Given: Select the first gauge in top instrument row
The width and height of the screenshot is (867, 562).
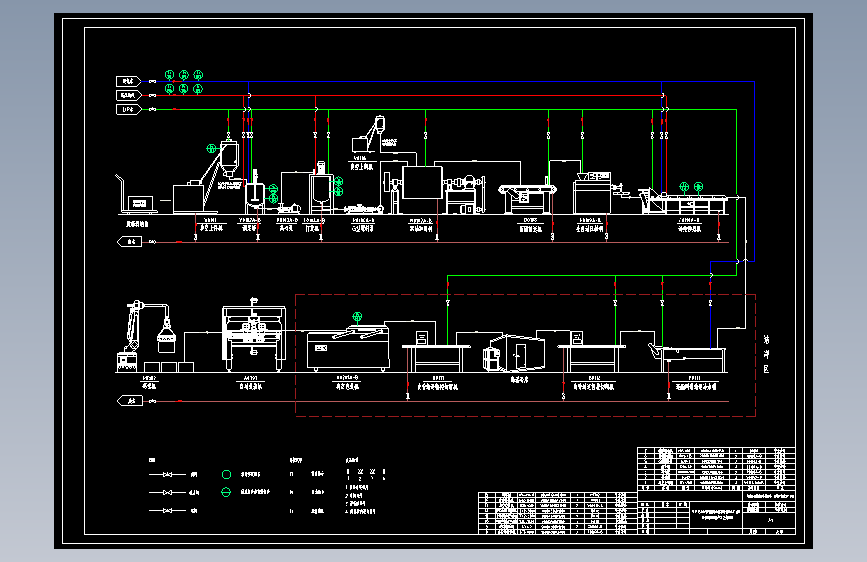Looking at the screenshot, I should pyautogui.click(x=170, y=74).
